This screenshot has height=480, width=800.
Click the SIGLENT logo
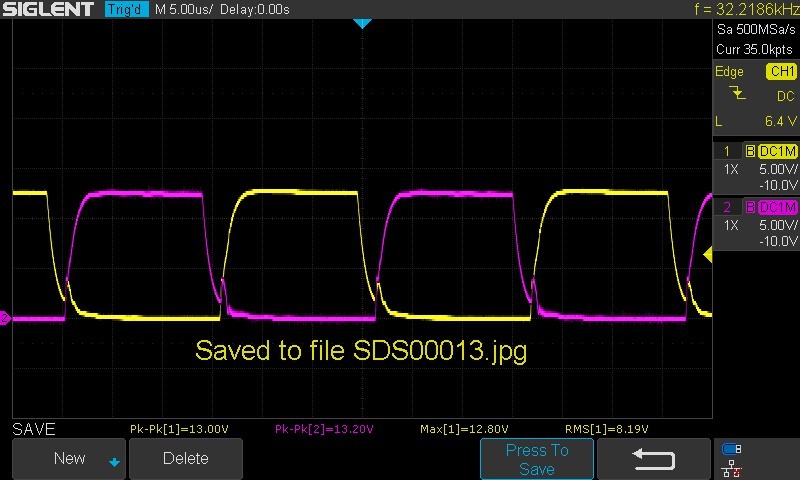click(x=48, y=9)
